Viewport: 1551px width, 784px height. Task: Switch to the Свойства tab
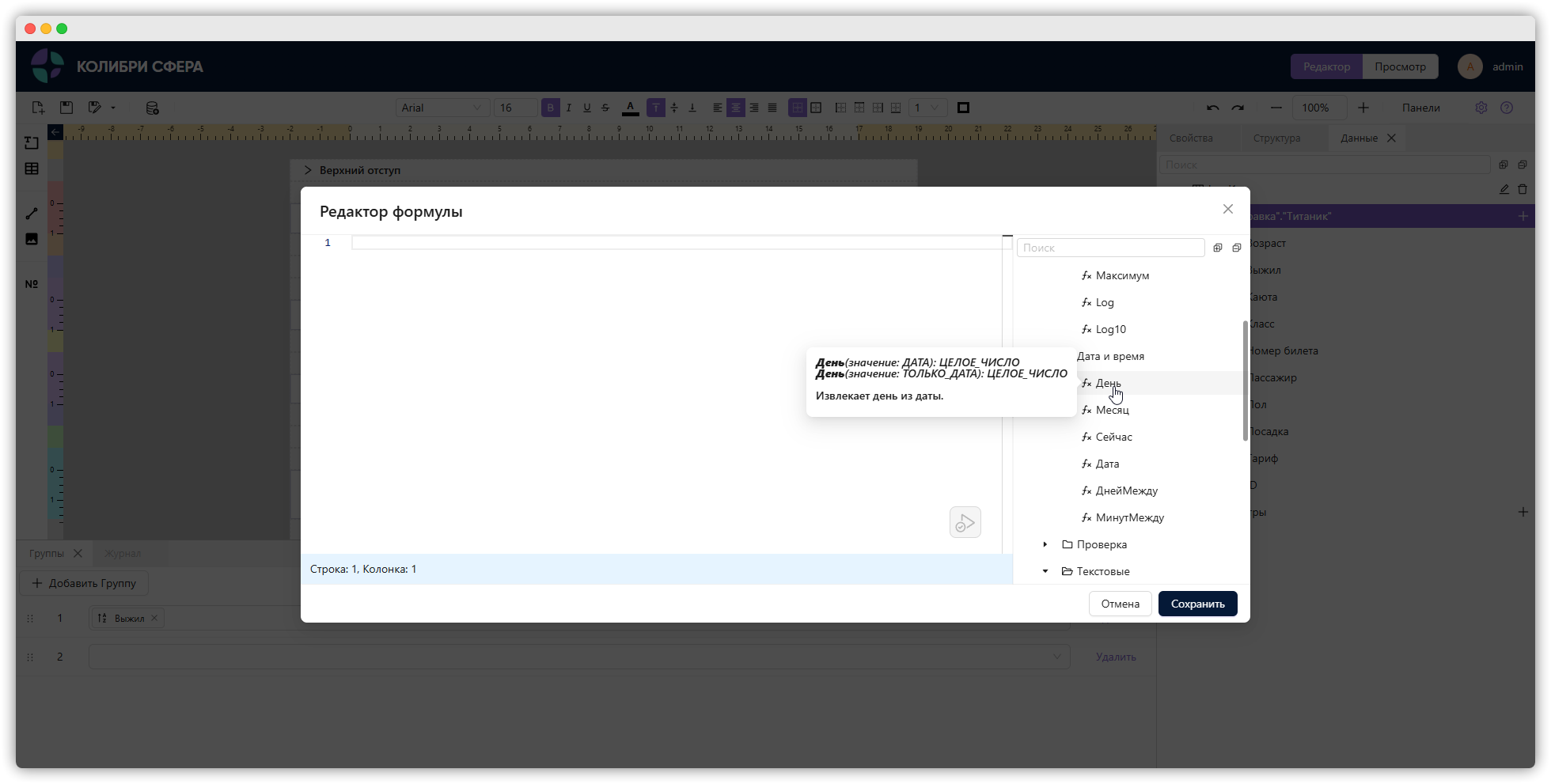coord(1191,138)
